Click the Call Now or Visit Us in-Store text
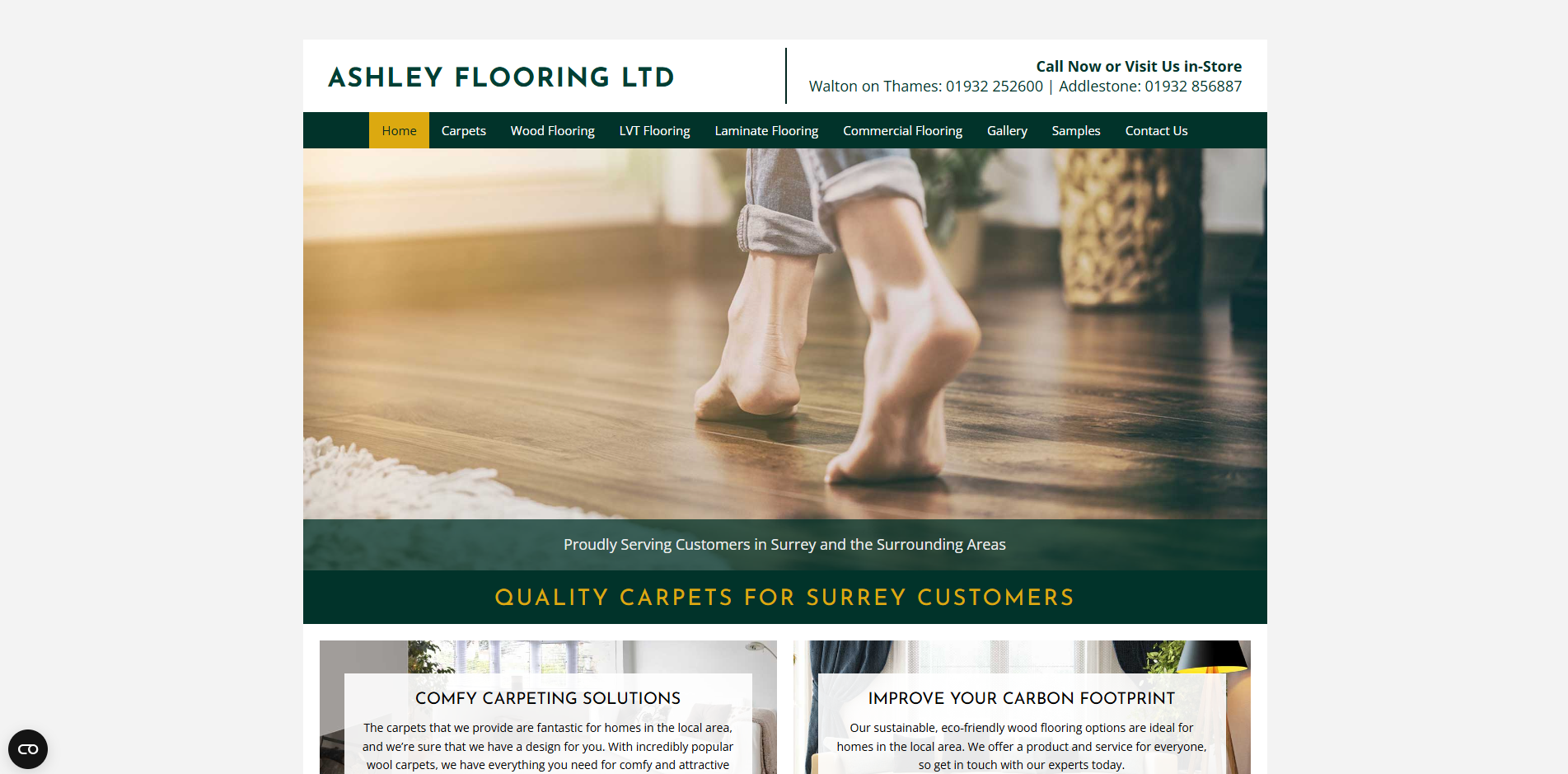The height and width of the screenshot is (774, 1568). click(x=1139, y=67)
